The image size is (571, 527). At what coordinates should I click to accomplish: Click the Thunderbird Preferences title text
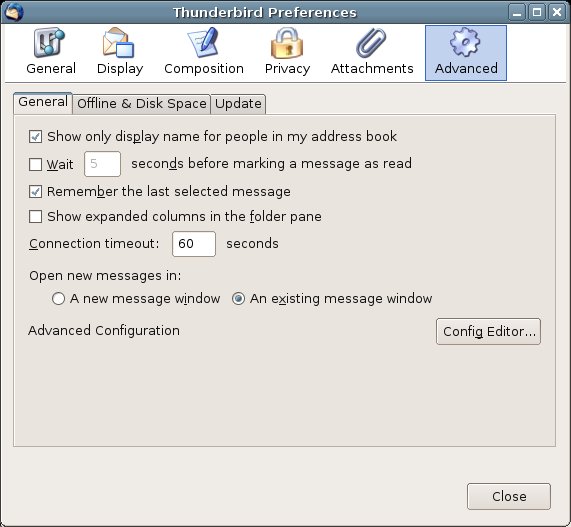point(265,12)
